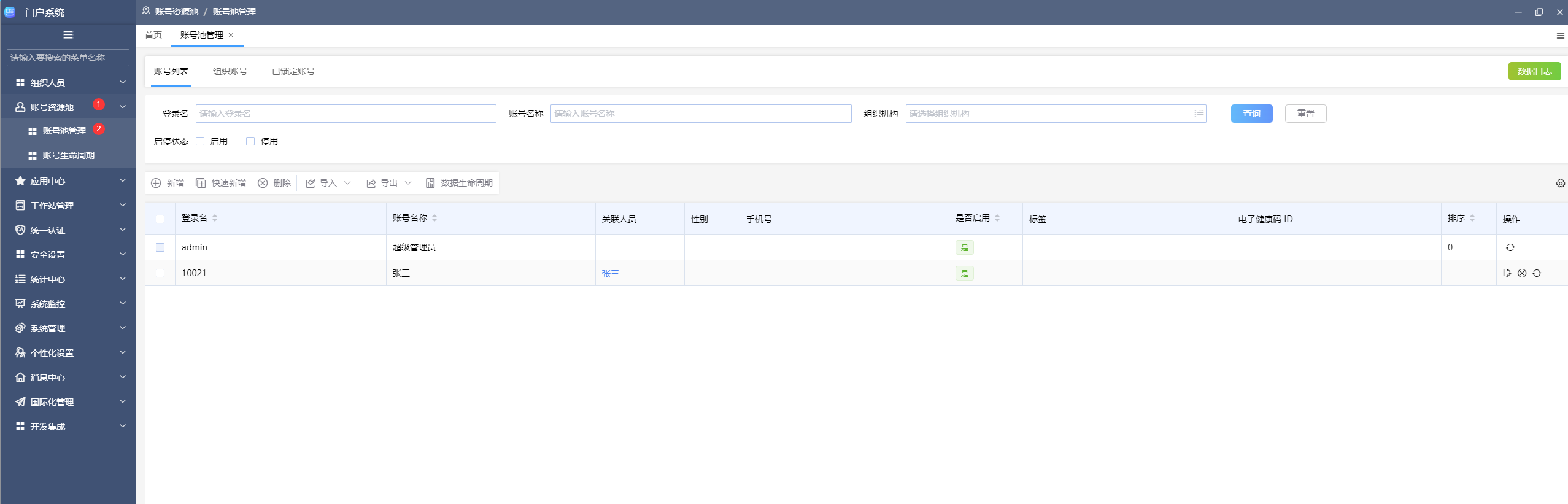1568x504 pixels.
Task: Open 消息中心 sidebar menu
Action: click(x=68, y=378)
